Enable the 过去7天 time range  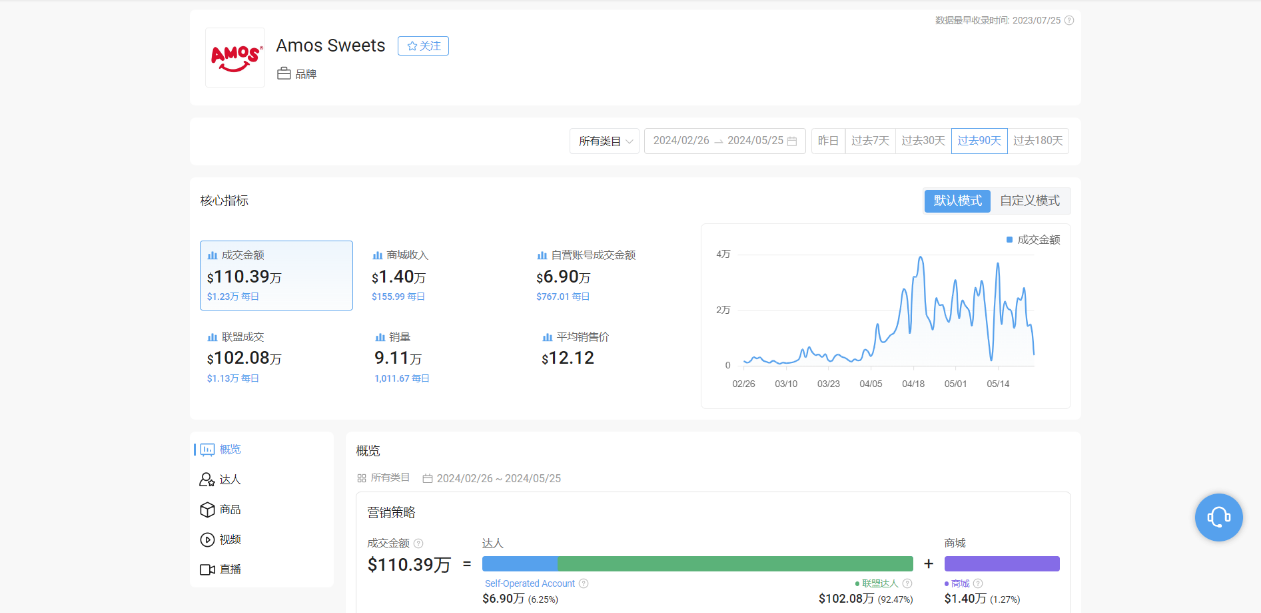click(x=868, y=140)
